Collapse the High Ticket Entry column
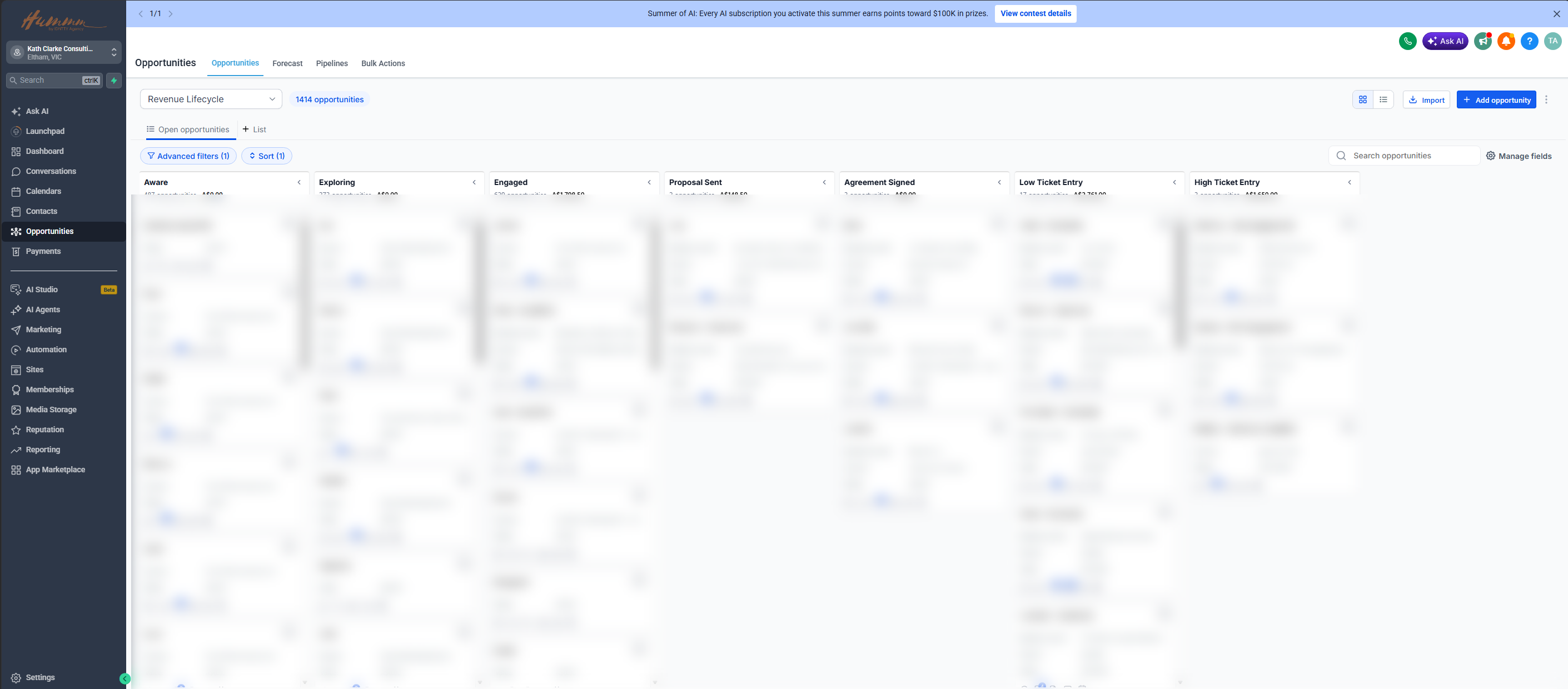Image resolution: width=1568 pixels, height=689 pixels. coord(1349,182)
